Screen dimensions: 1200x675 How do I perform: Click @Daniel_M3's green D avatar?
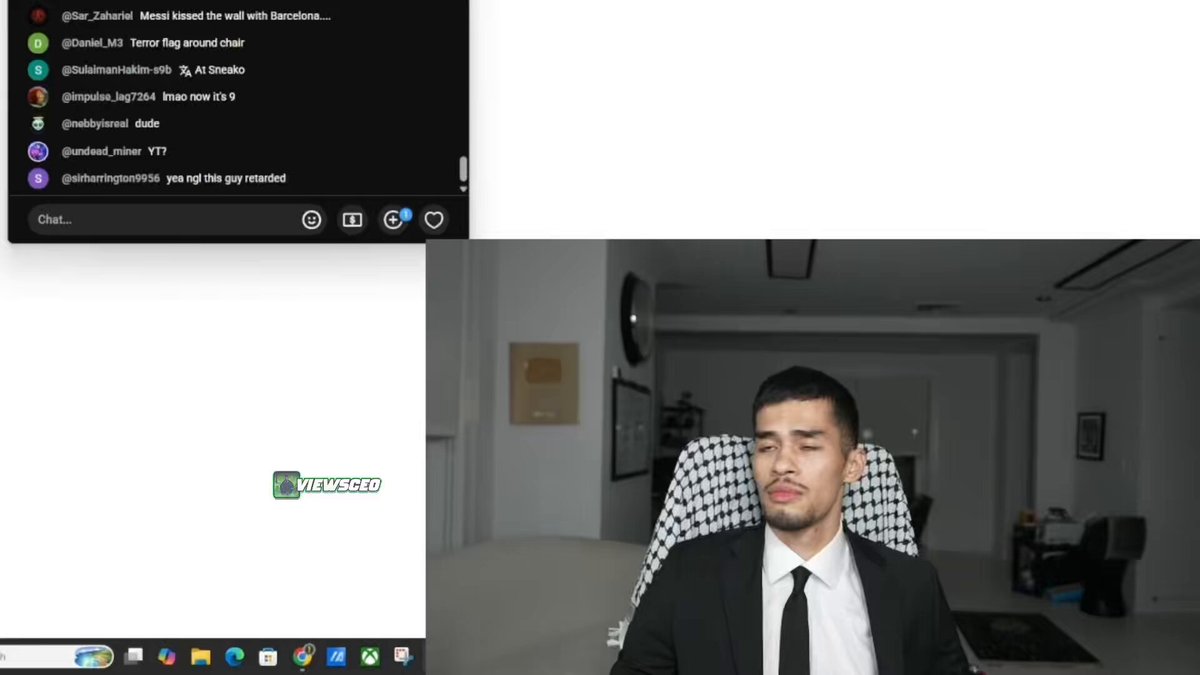(38, 43)
